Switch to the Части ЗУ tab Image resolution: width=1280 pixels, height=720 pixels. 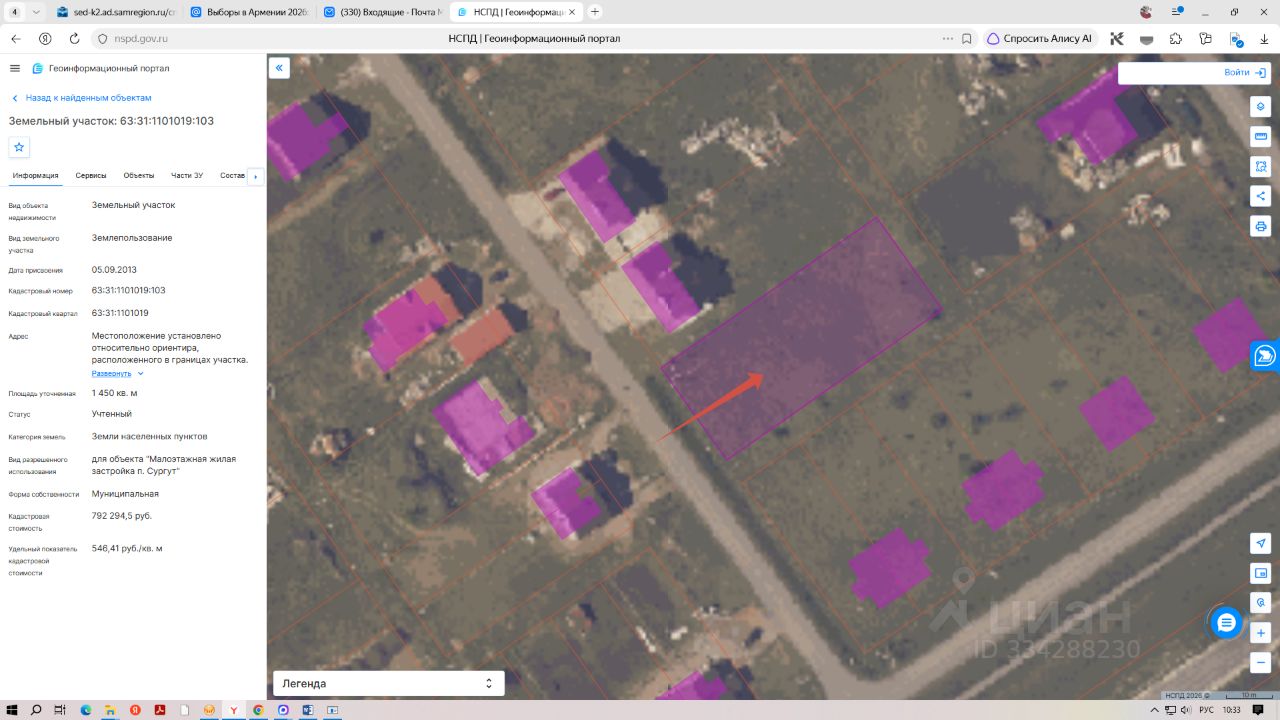(x=187, y=175)
